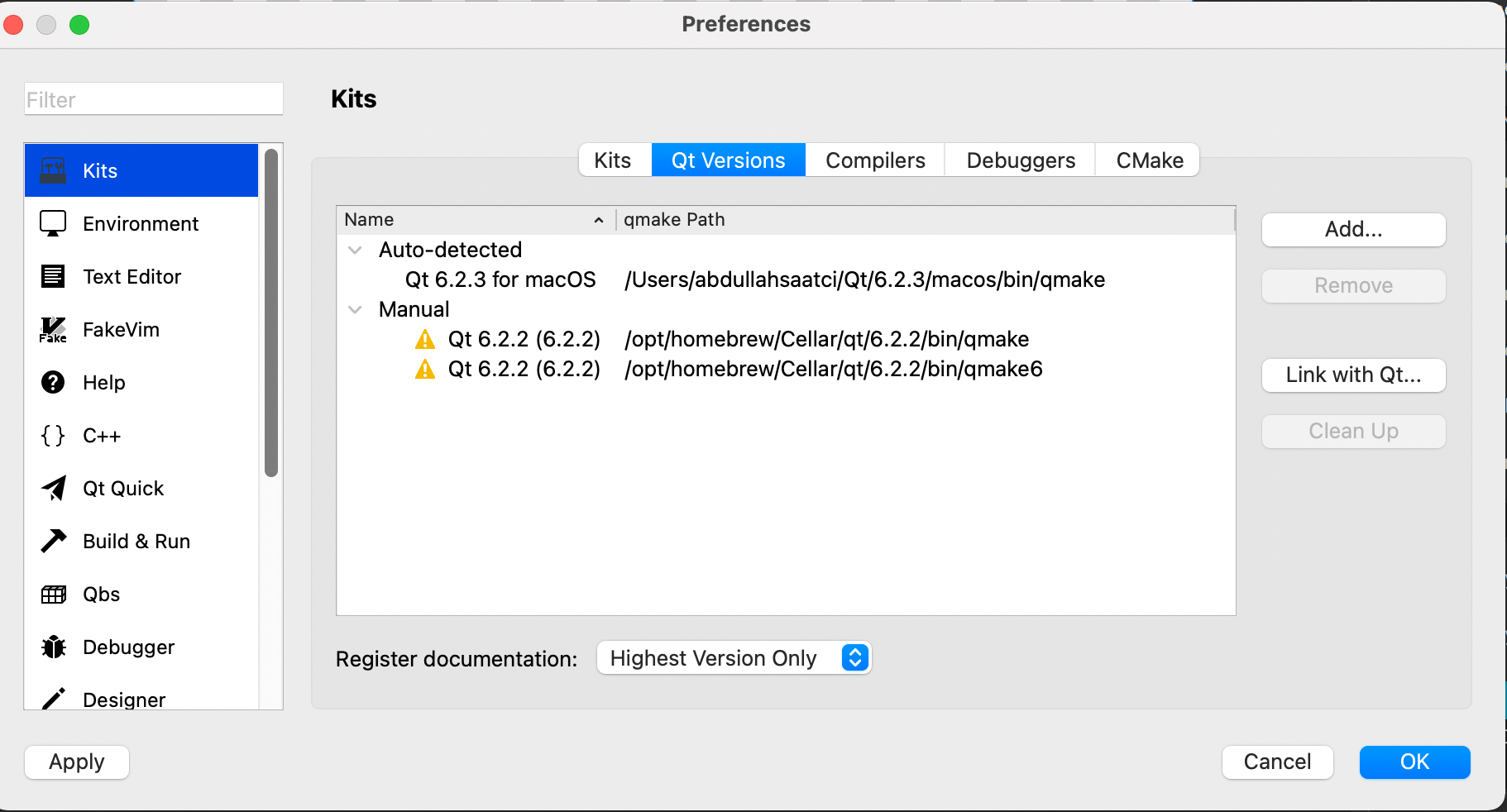The image size is (1507, 812).
Task: Open the Register documentation dropdown
Action: [x=733, y=657]
